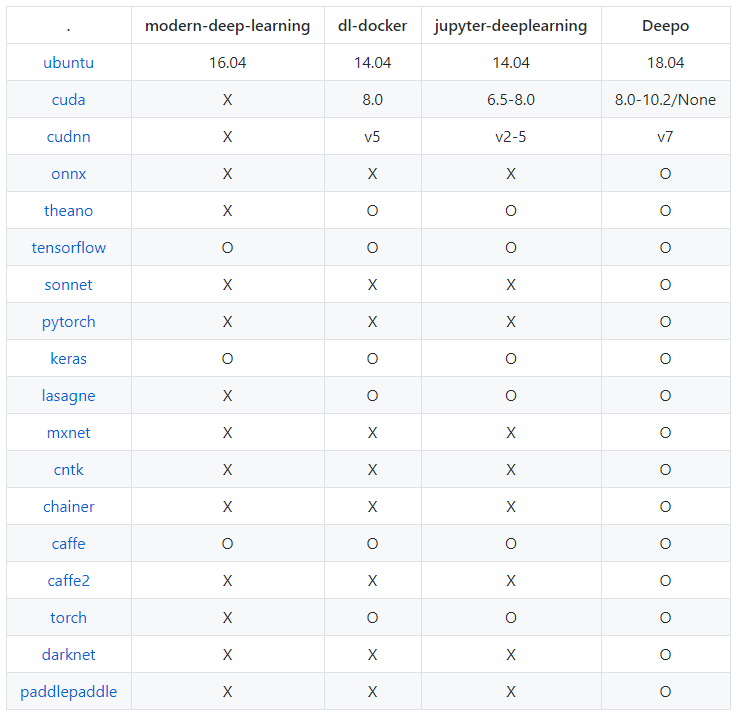
Task: Open the ubuntu link
Action: pyautogui.click(x=68, y=63)
